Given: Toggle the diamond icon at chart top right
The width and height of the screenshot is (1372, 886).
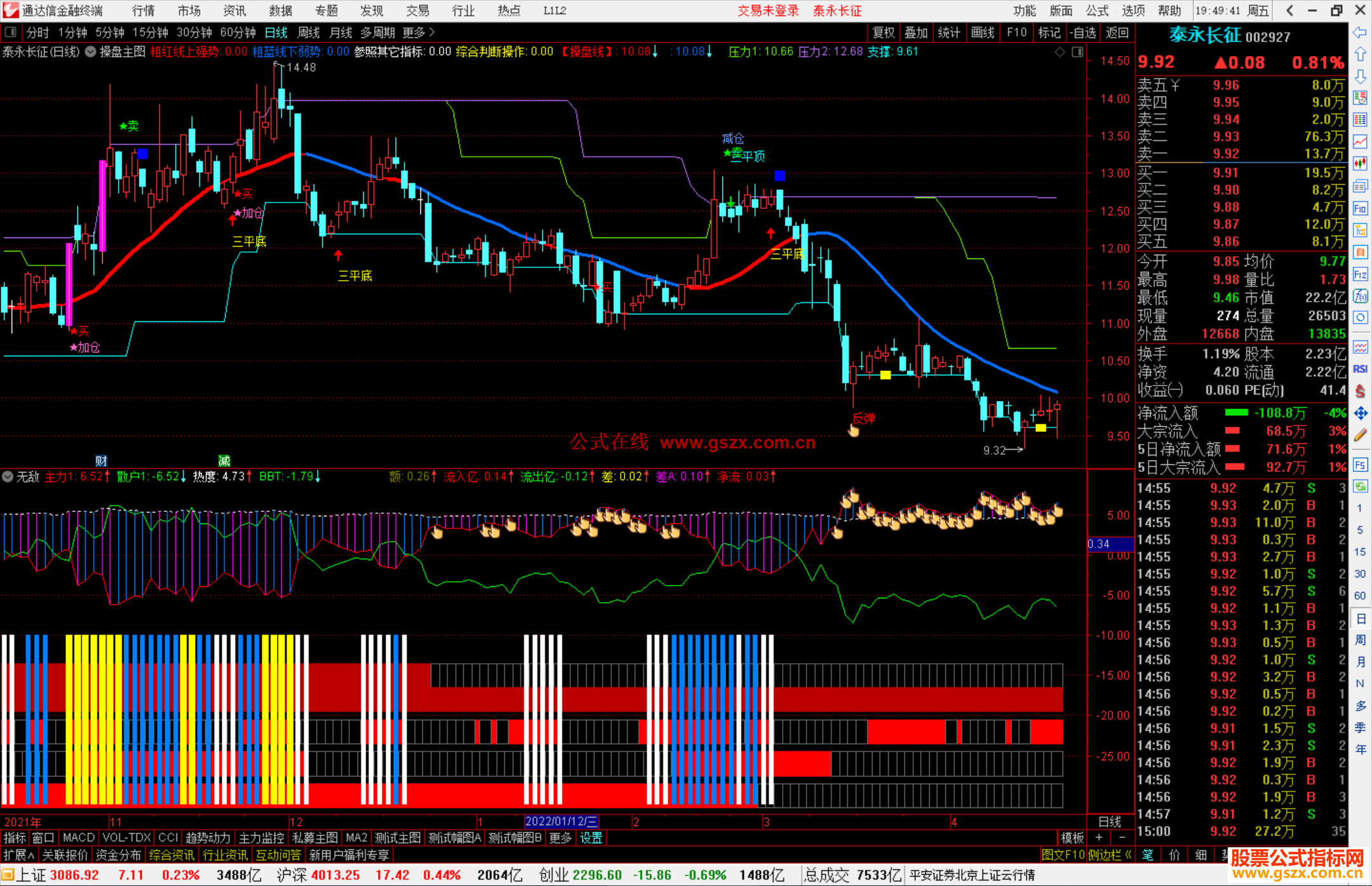Looking at the screenshot, I should pyautogui.click(x=1059, y=52).
